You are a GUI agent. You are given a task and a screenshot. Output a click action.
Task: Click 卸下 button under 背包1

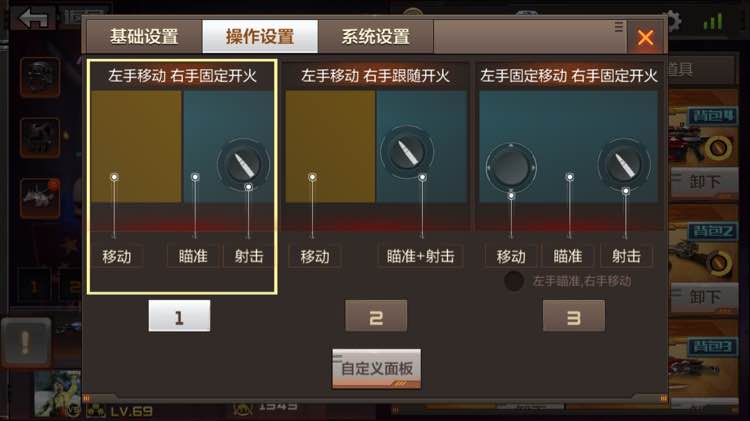704,182
